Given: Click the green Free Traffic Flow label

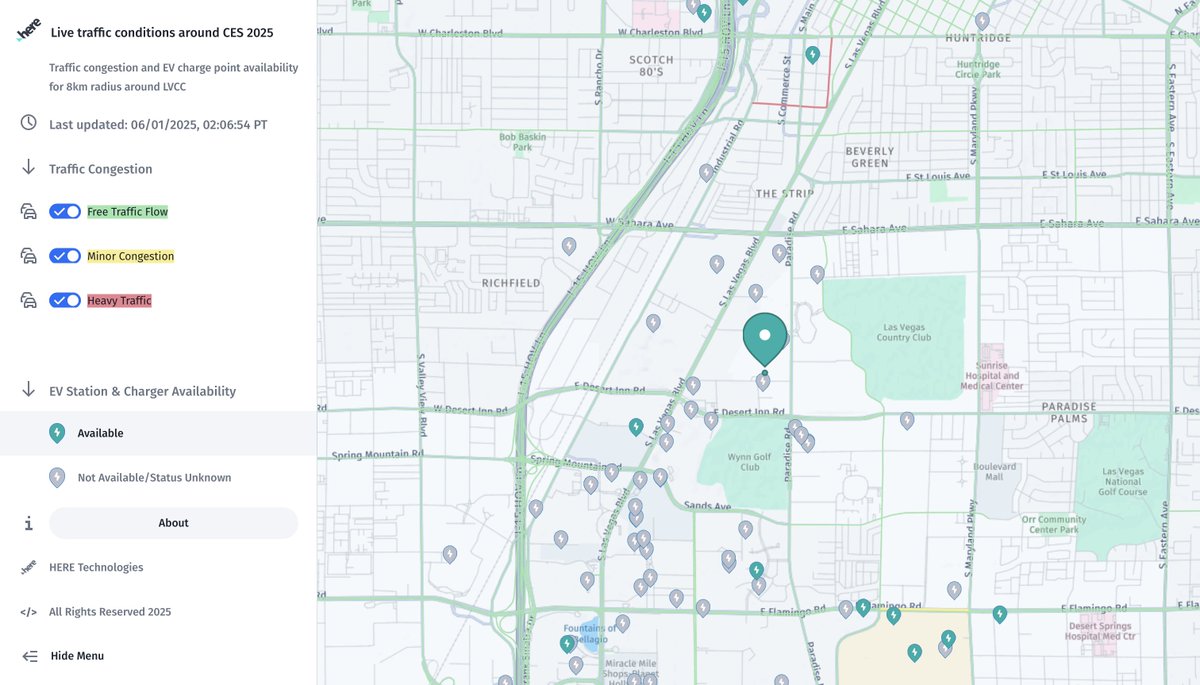Looking at the screenshot, I should (128, 212).
